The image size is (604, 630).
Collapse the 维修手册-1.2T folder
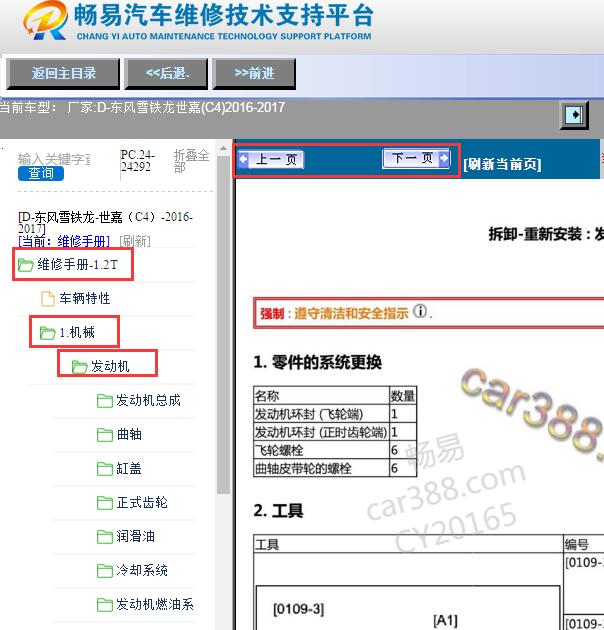77,265
